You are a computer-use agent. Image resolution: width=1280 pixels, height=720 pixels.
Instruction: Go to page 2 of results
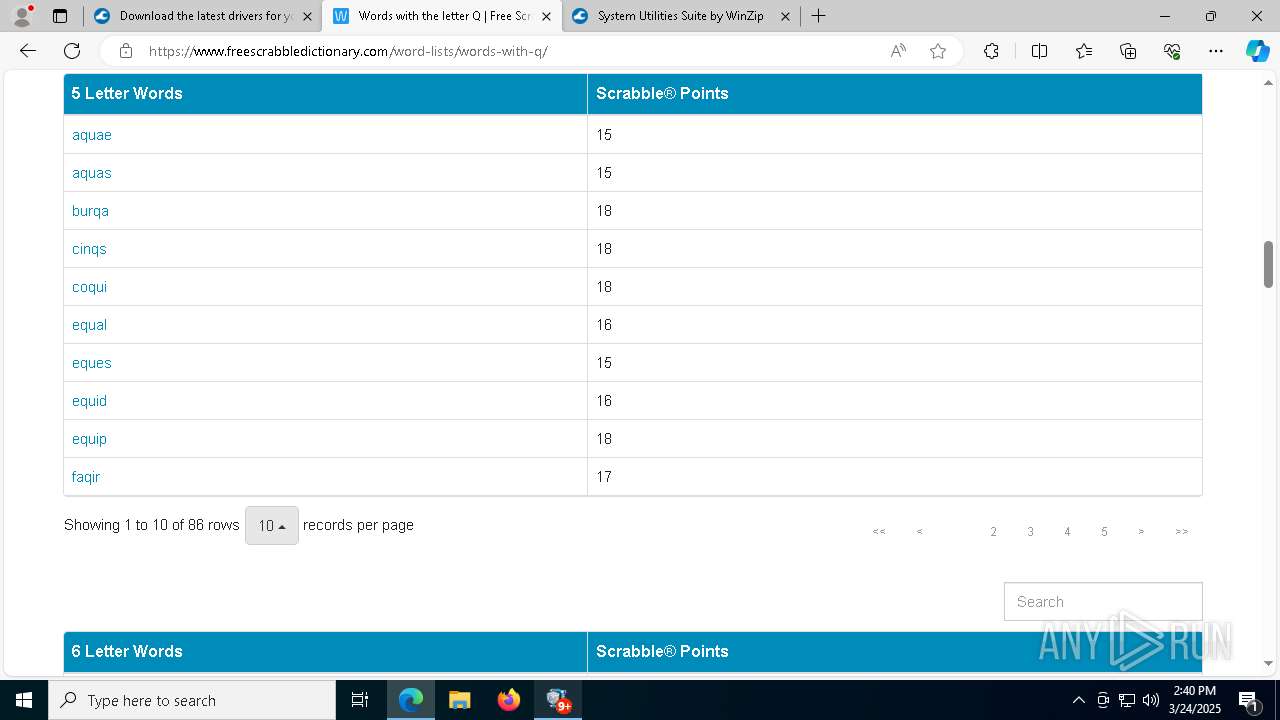point(993,532)
